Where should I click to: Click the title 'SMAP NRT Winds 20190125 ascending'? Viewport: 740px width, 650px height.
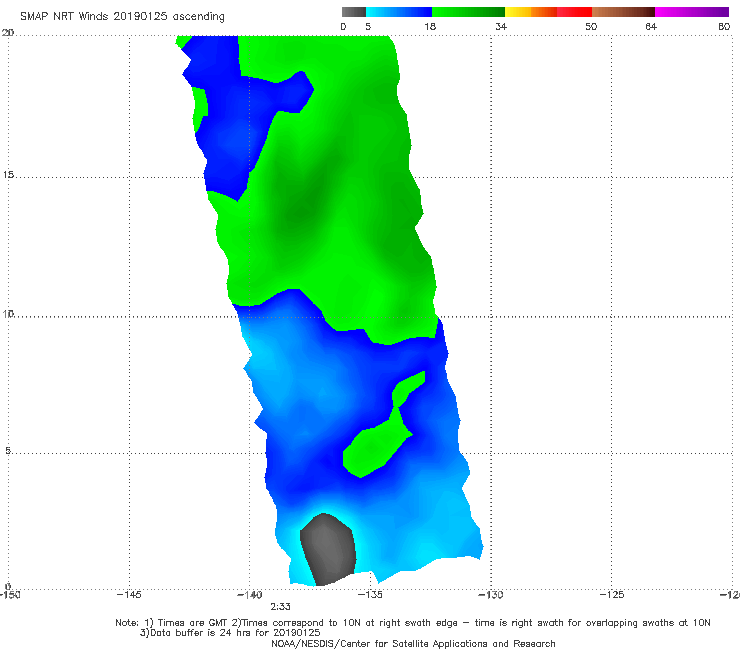[x=122, y=16]
